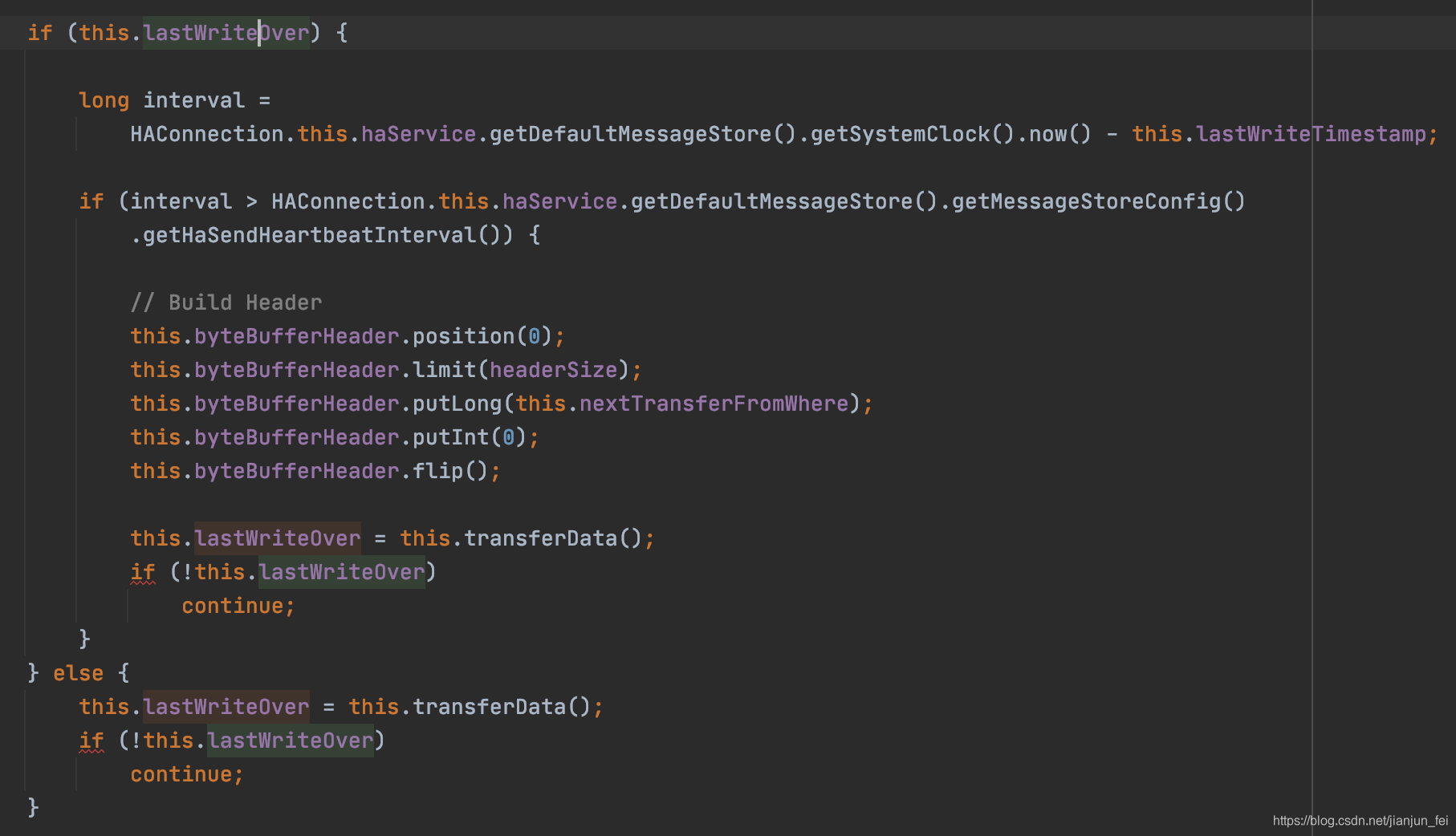Image resolution: width=1456 pixels, height=836 pixels.
Task: Click the 'interval' variable in its declaration
Action: (194, 100)
